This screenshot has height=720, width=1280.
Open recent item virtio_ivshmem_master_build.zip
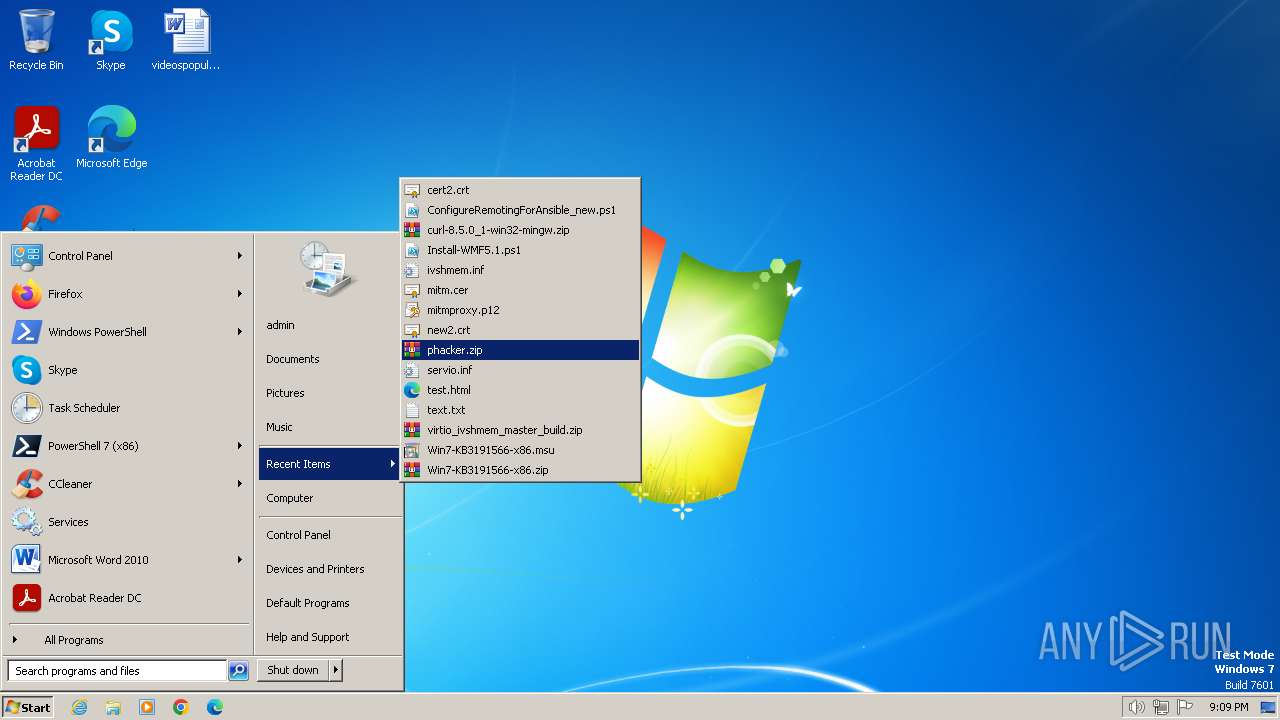coord(520,430)
